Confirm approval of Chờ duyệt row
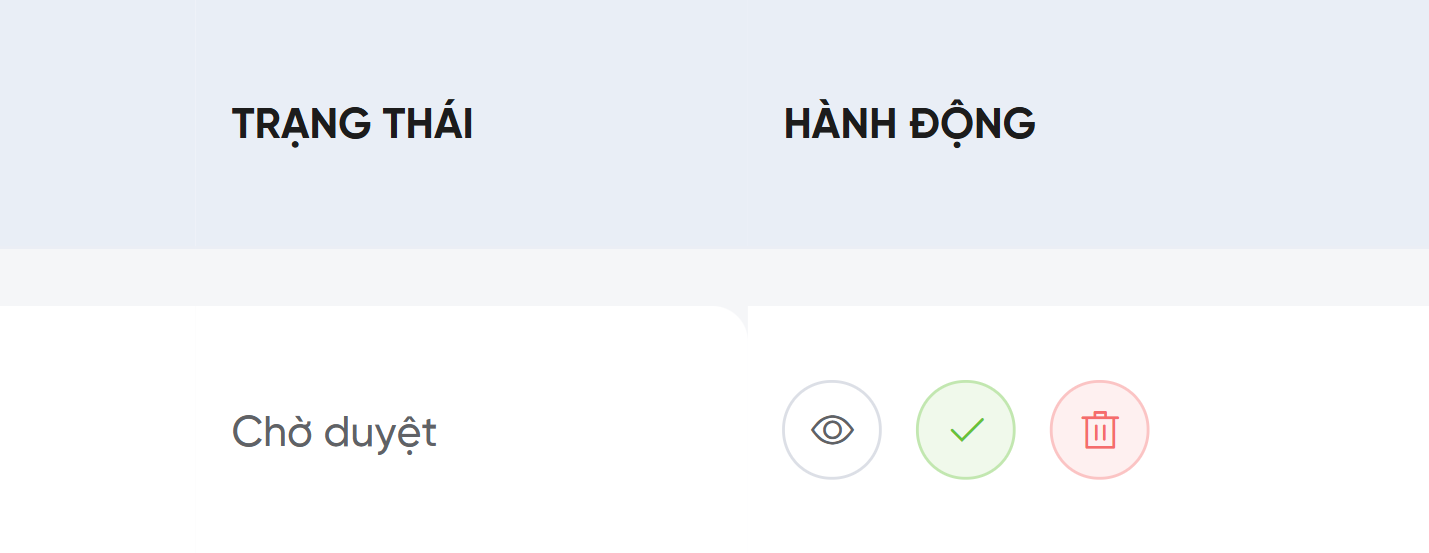Viewport: 1429px width, 553px height. 966,430
